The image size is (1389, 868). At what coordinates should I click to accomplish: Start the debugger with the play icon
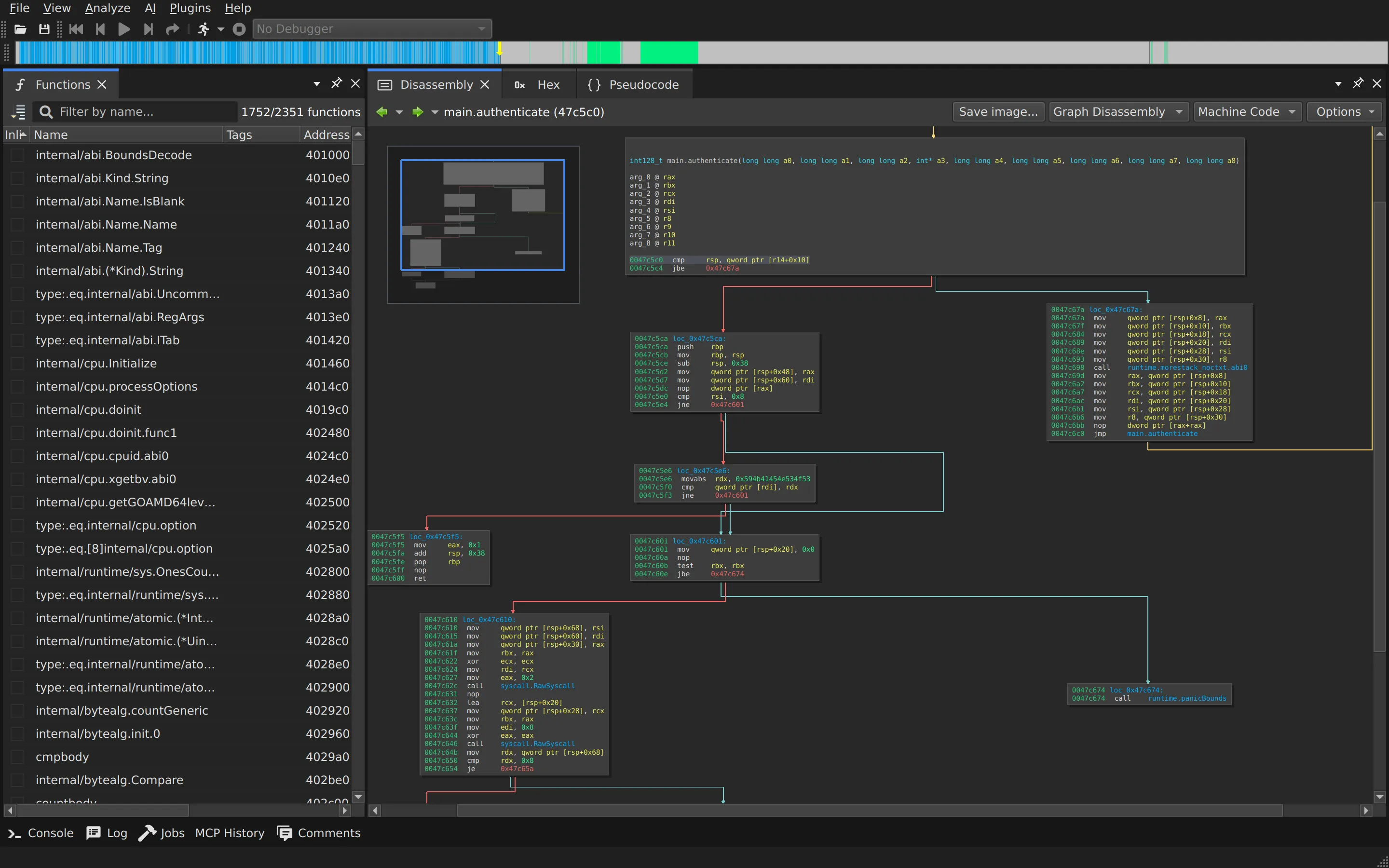click(x=124, y=29)
